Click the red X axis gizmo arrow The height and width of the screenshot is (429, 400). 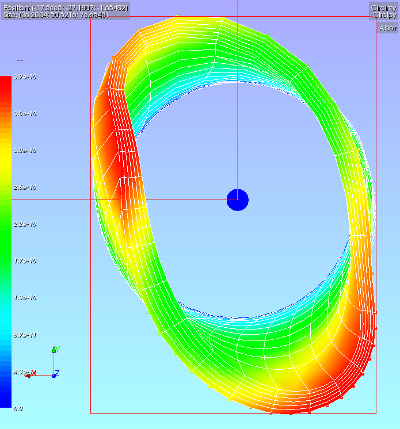point(29,376)
